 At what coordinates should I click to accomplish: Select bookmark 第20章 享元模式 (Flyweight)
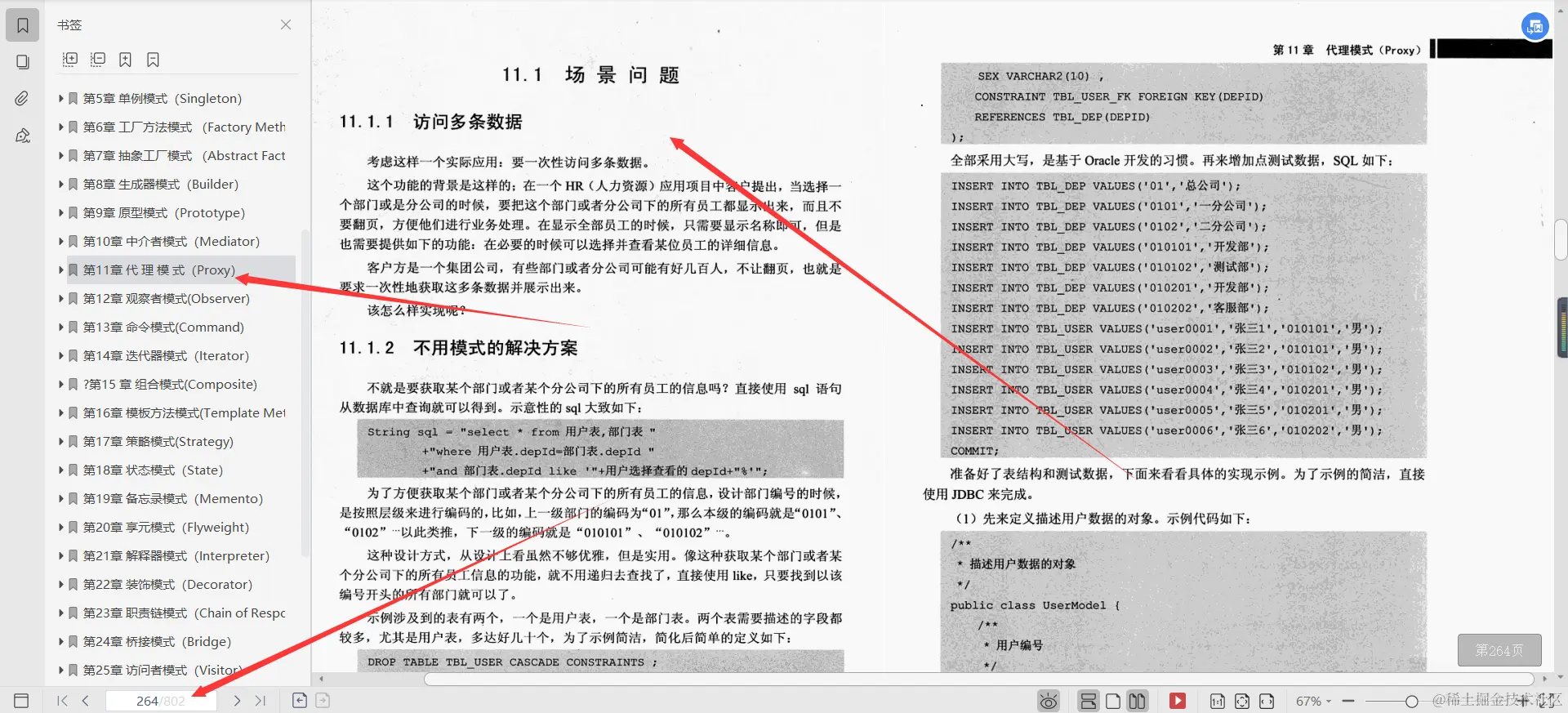point(166,527)
